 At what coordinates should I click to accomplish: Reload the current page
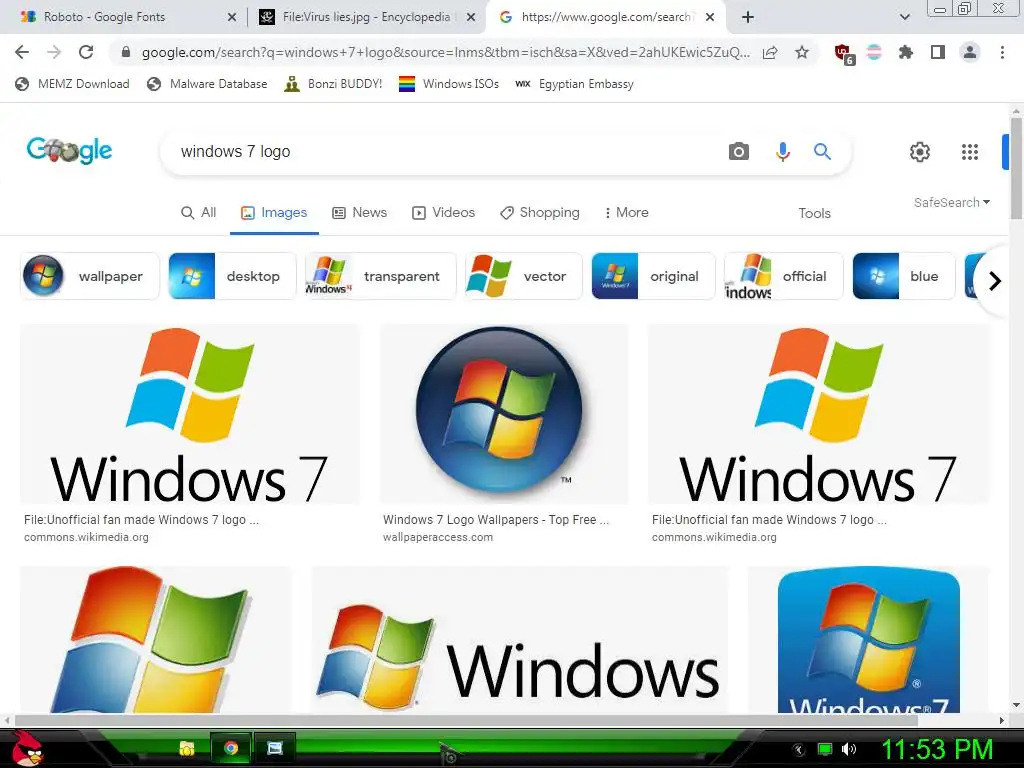point(86,52)
